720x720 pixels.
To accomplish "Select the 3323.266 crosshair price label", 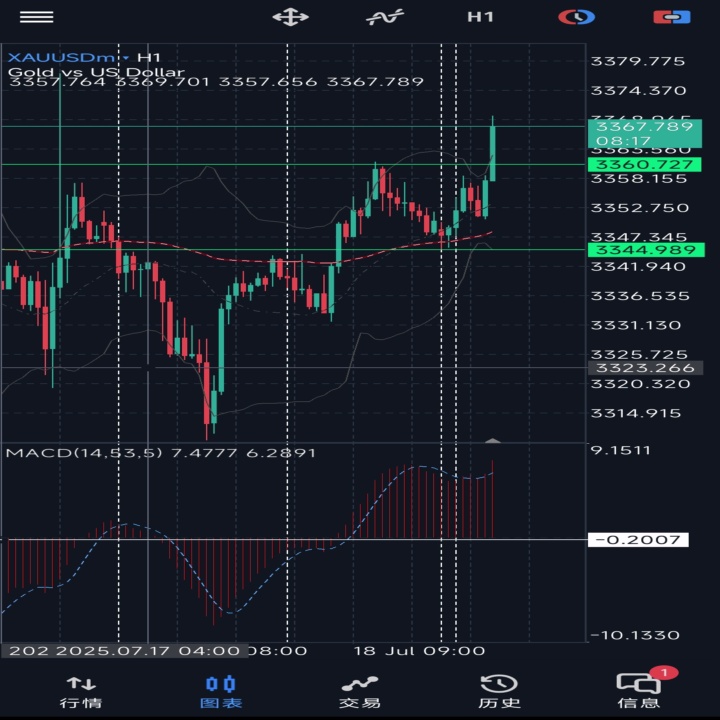I will point(645,368).
